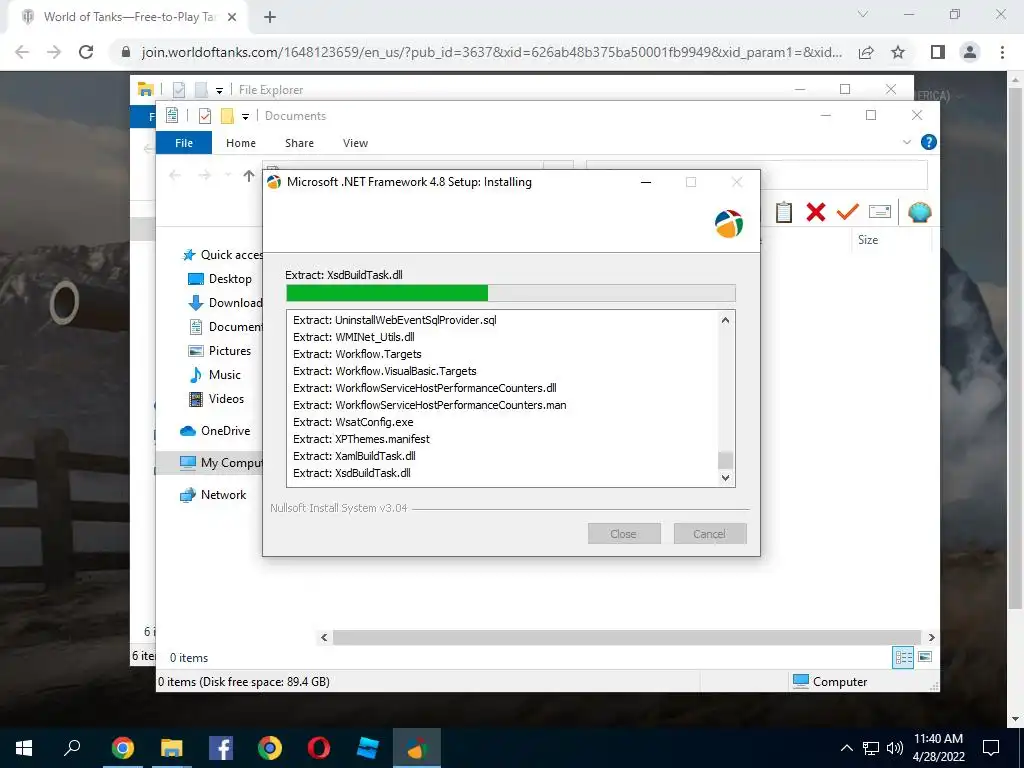This screenshot has height=768, width=1024.
Task: Open the View ribbon tab
Action: [x=355, y=143]
